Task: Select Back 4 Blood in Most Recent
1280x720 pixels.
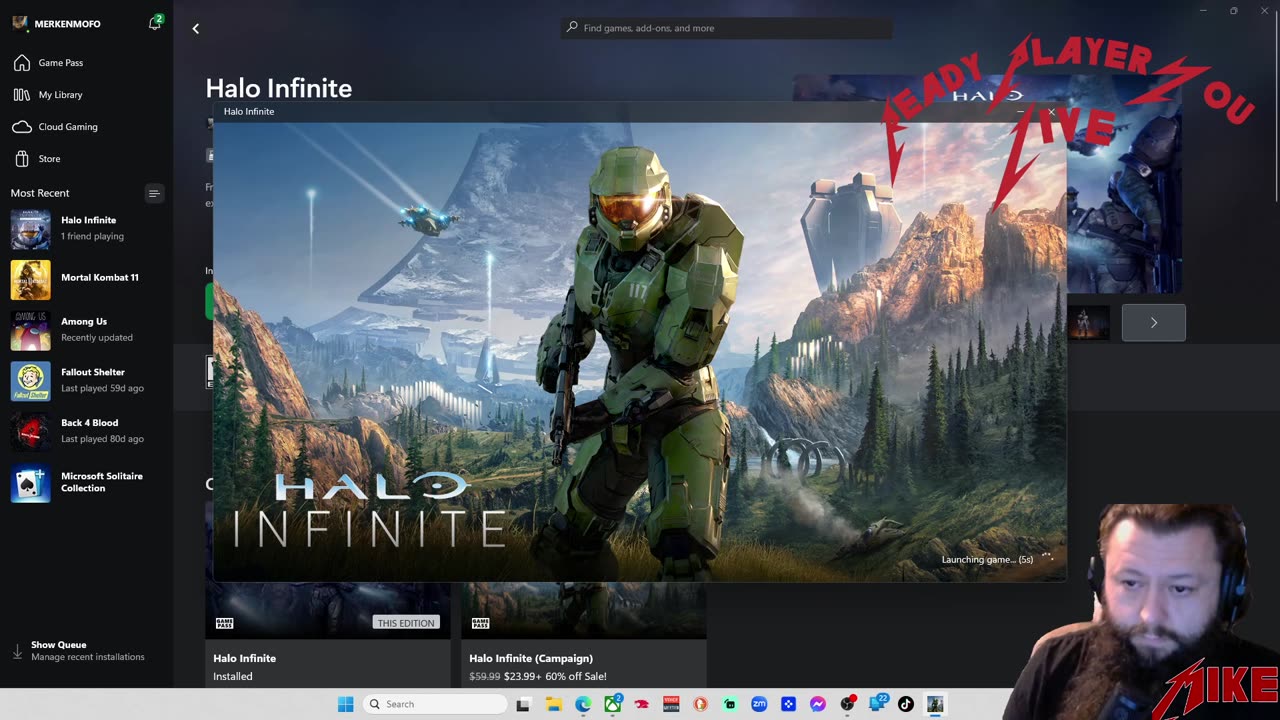Action: click(x=86, y=430)
